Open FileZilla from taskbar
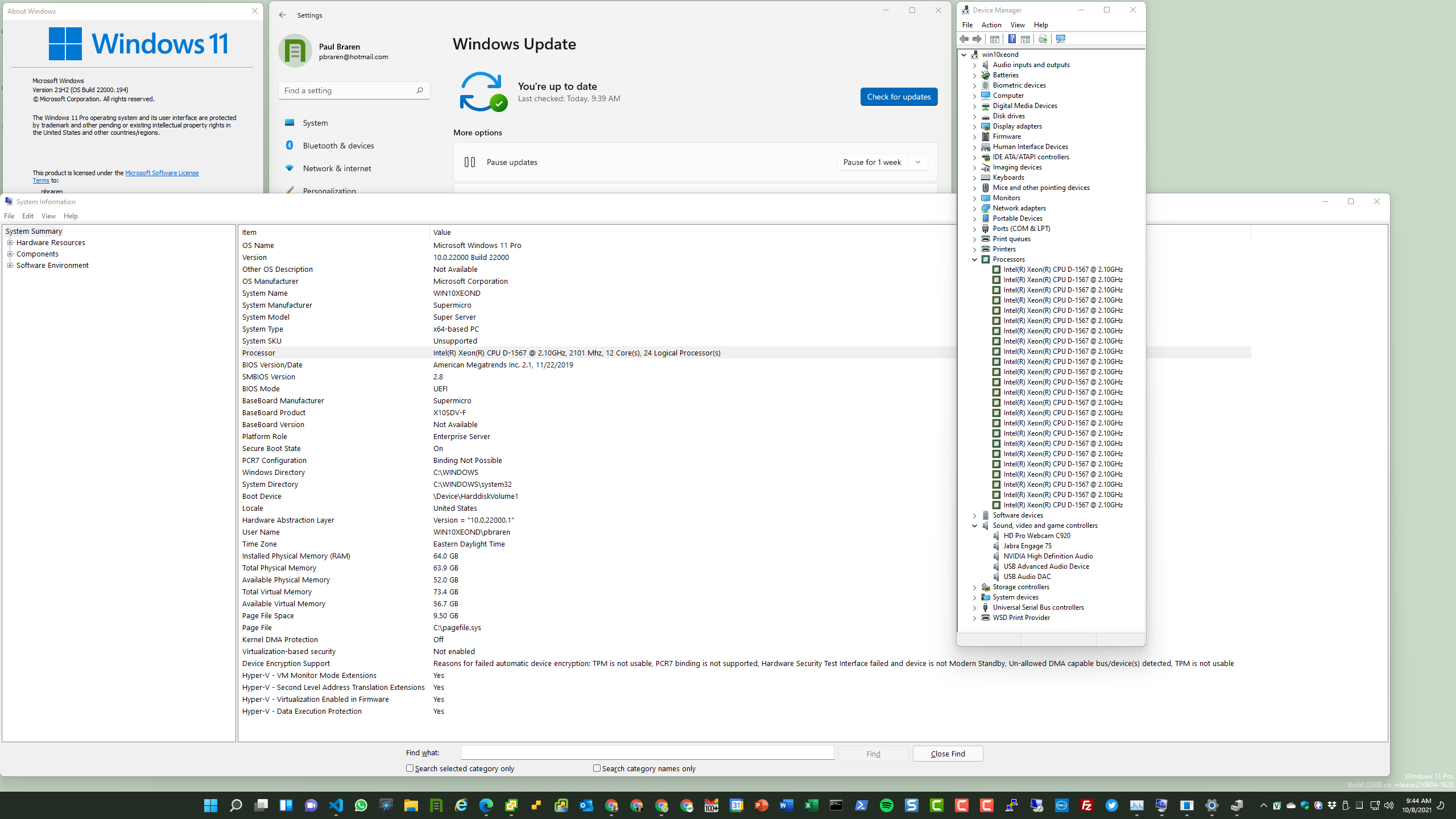The width and height of the screenshot is (1456, 819). click(x=1087, y=805)
